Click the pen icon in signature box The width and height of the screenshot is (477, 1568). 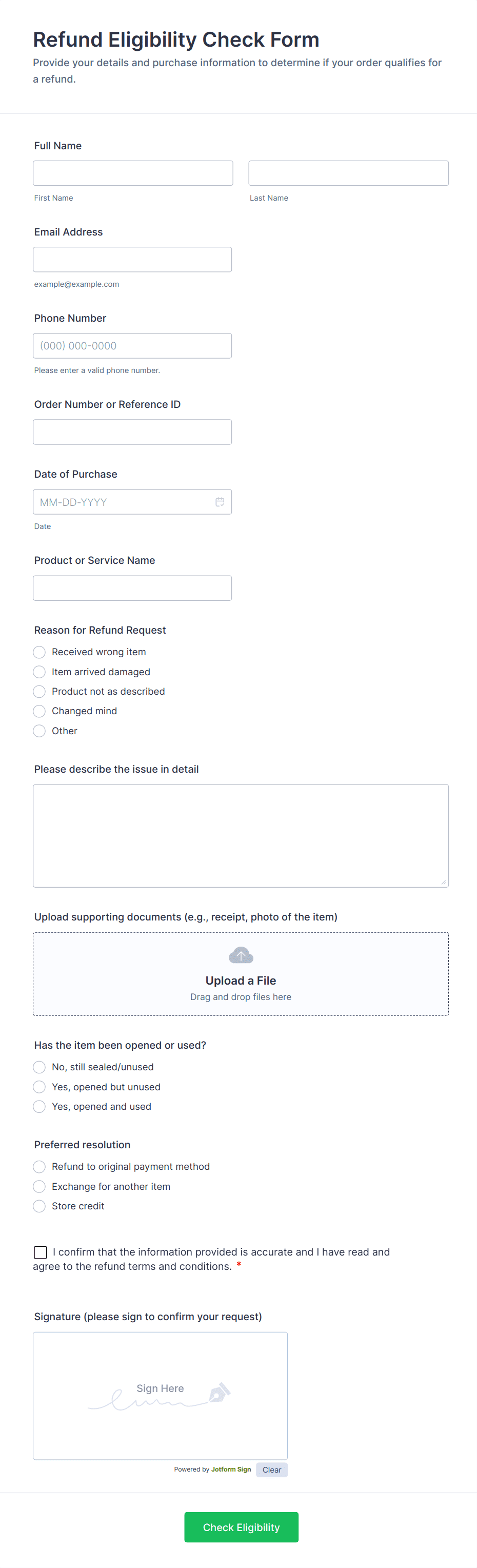click(219, 1392)
